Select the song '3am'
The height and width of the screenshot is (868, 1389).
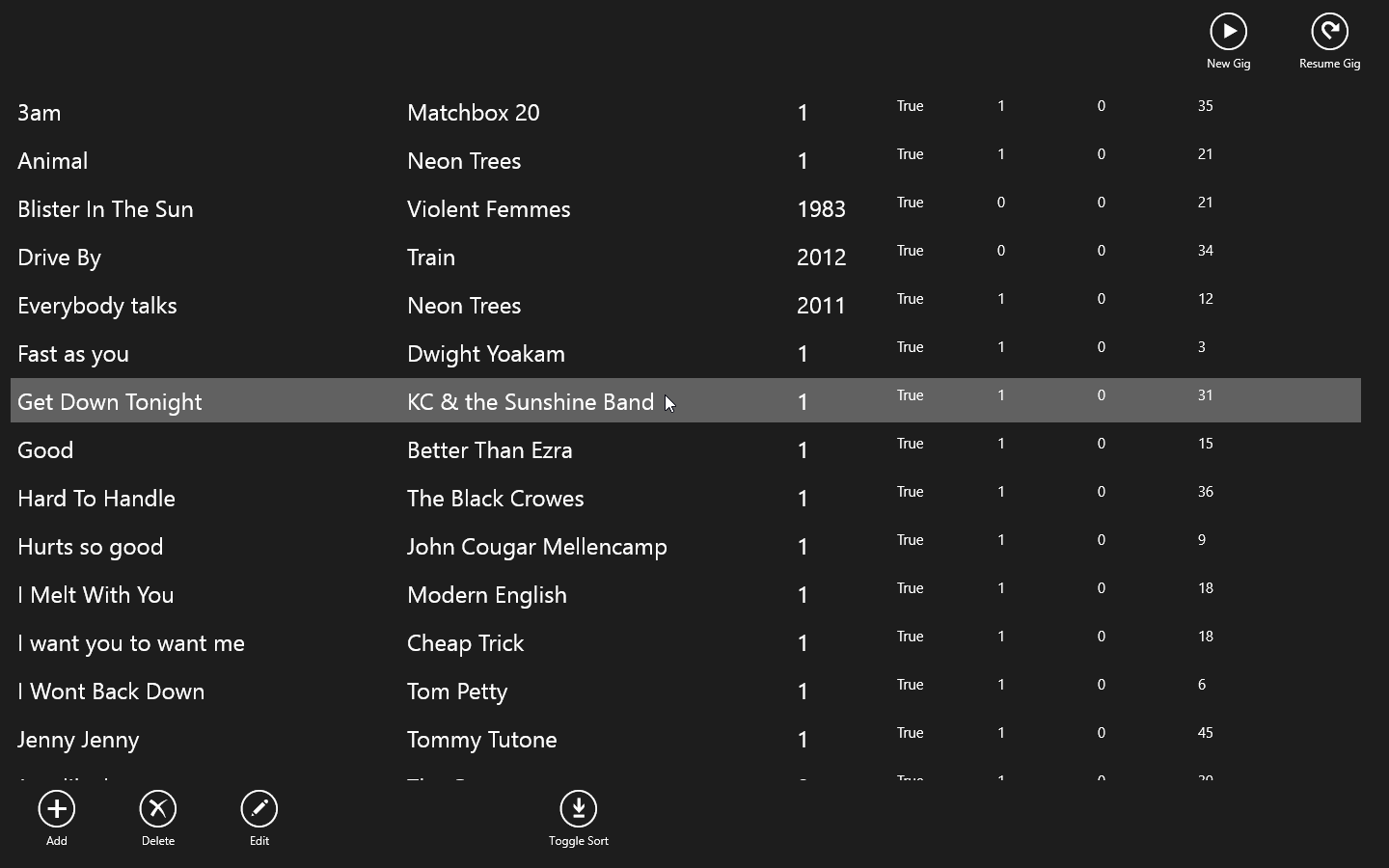pos(40,113)
